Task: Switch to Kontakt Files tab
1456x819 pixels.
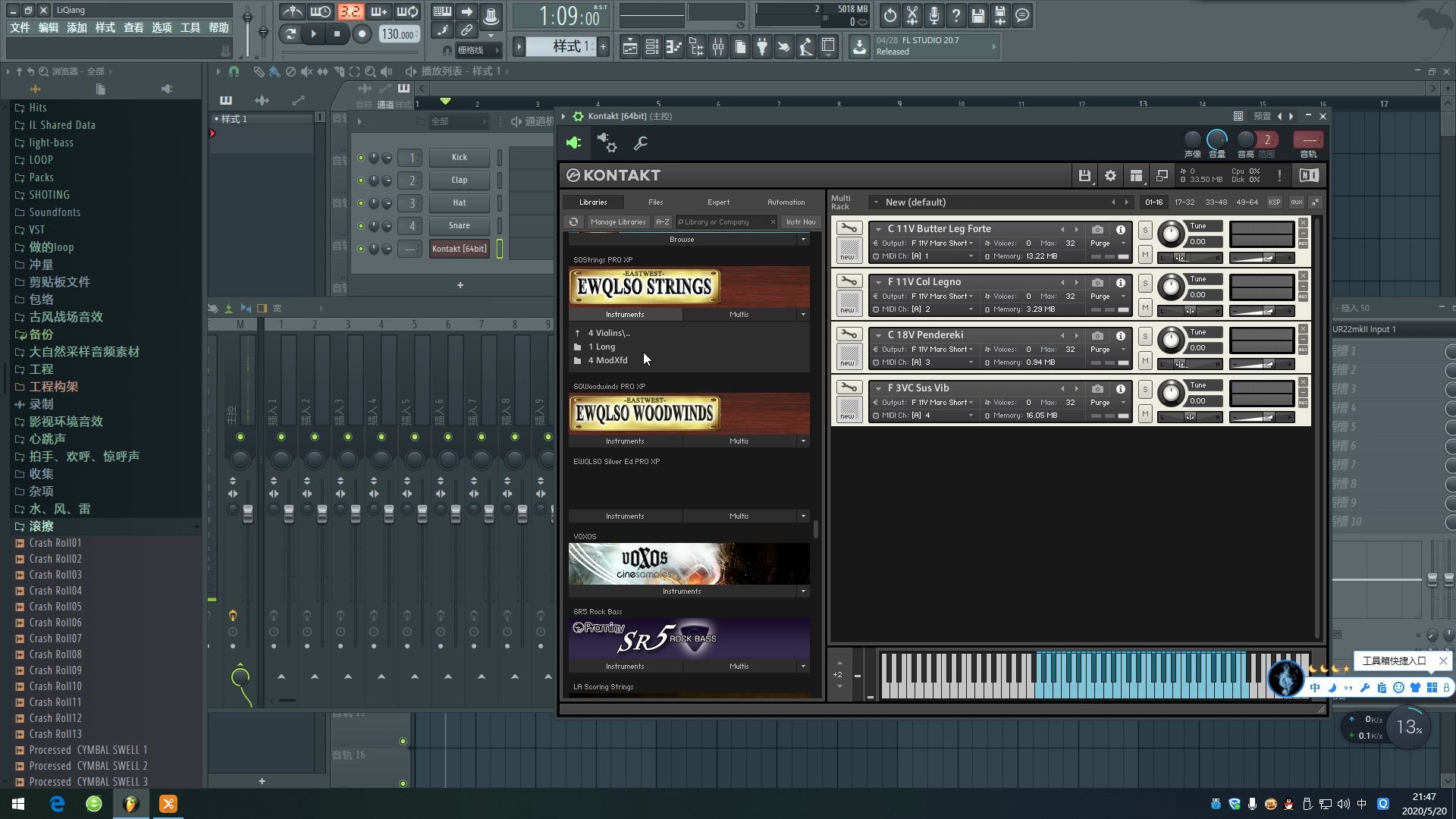Action: 655,202
